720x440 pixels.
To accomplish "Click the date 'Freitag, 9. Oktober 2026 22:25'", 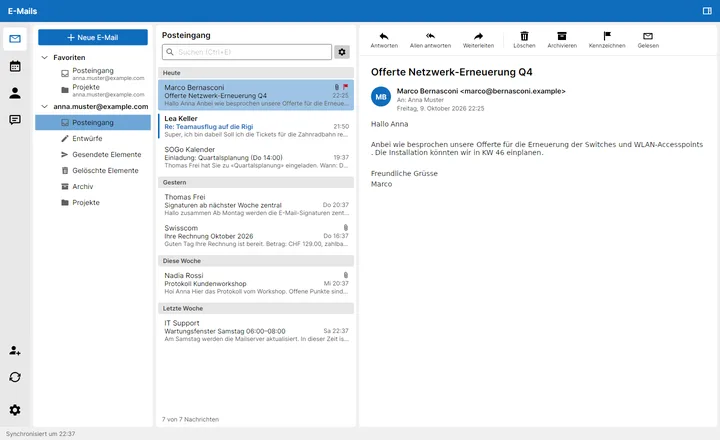I will (x=440, y=108).
